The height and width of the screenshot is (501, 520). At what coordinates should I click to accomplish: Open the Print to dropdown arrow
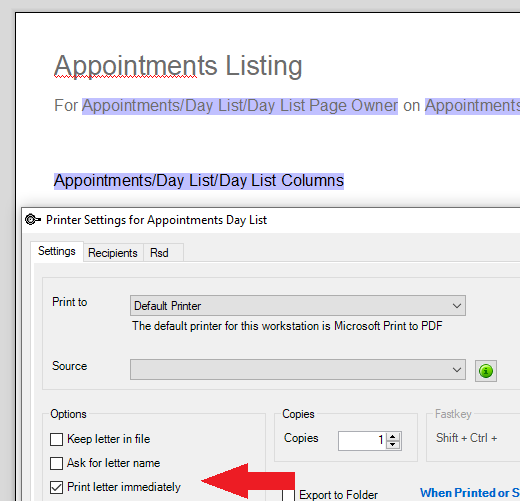(x=457, y=306)
